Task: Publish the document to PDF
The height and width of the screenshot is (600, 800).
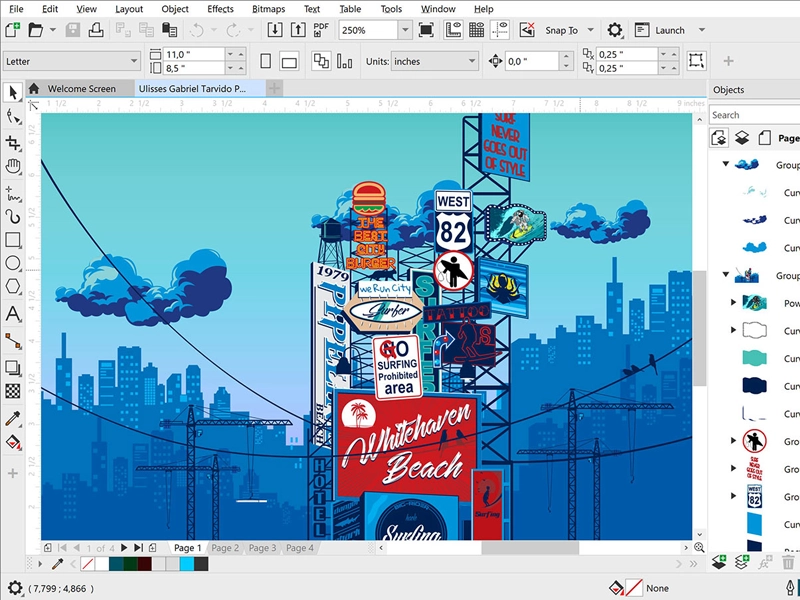Action: click(x=320, y=30)
